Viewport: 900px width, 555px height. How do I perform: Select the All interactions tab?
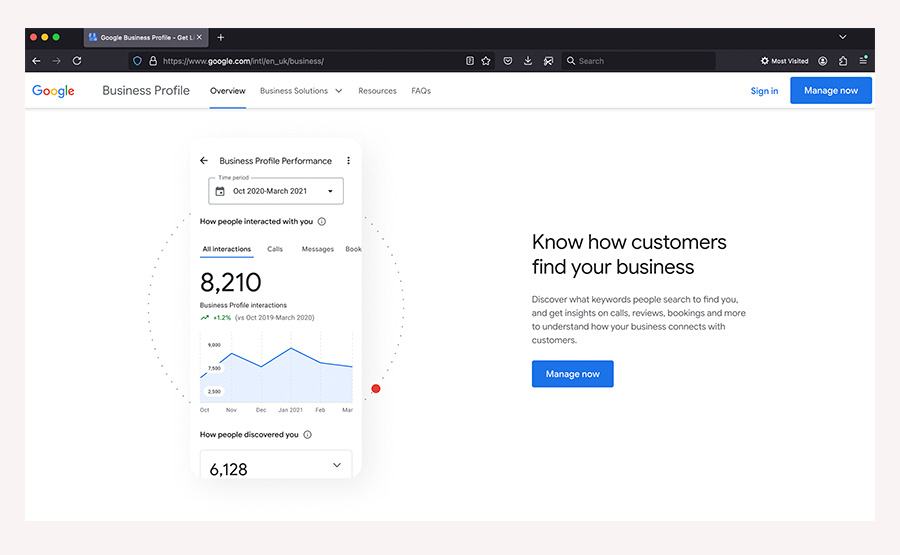click(x=226, y=249)
